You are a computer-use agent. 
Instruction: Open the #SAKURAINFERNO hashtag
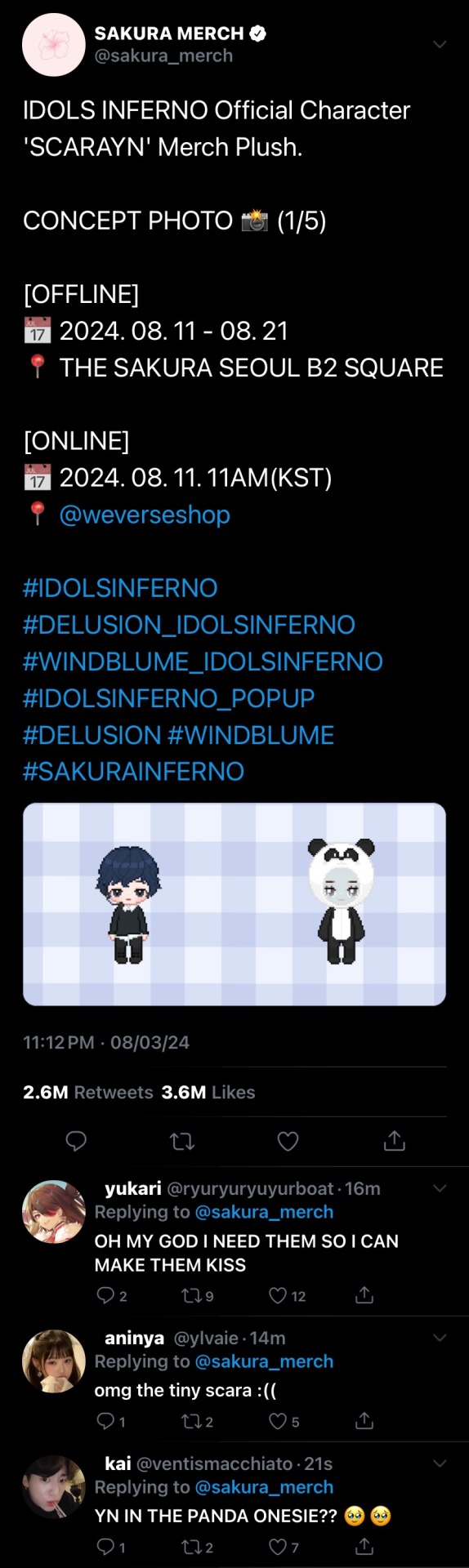point(134,771)
